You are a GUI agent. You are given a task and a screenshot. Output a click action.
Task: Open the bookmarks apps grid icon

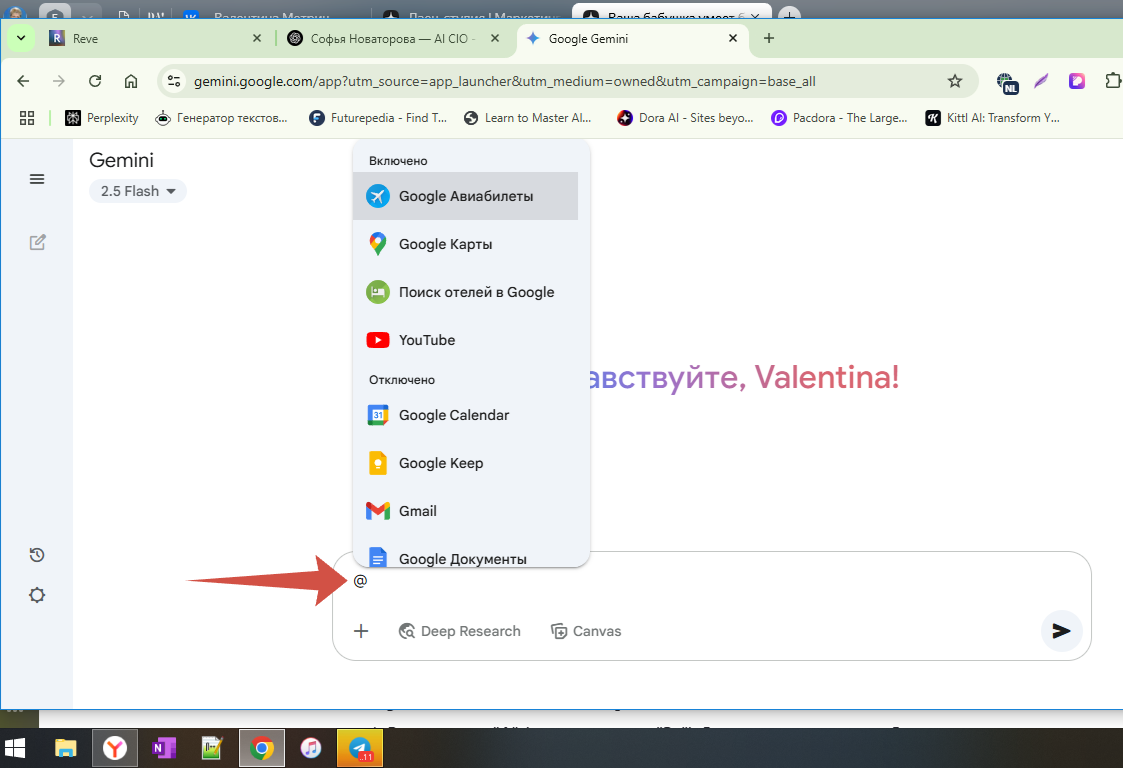pyautogui.click(x=26, y=117)
